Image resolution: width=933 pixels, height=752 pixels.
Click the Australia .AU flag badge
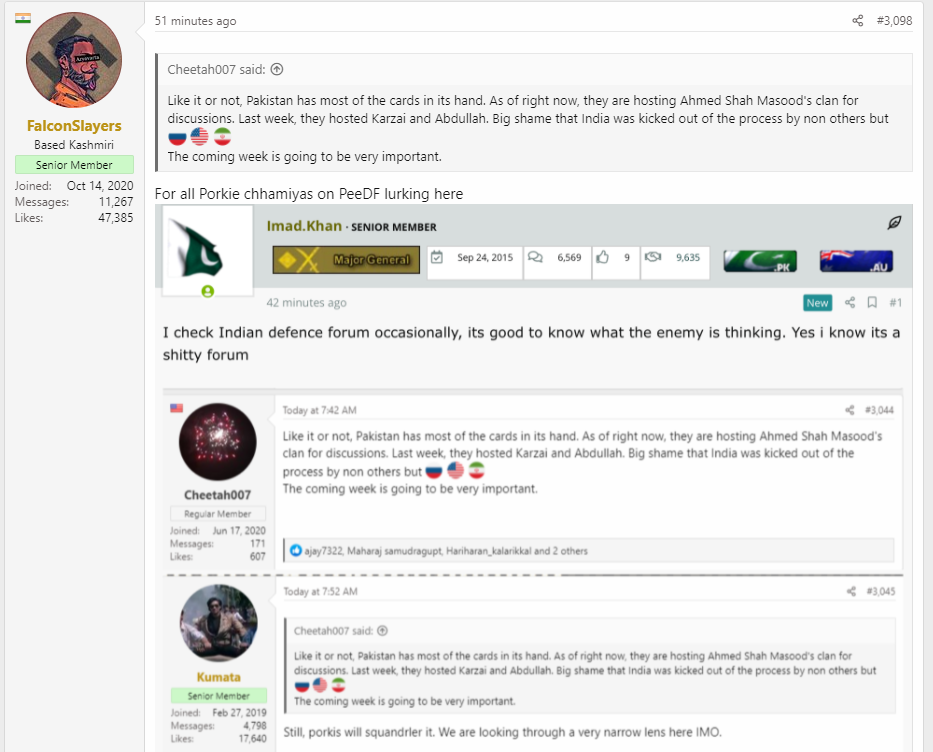856,261
